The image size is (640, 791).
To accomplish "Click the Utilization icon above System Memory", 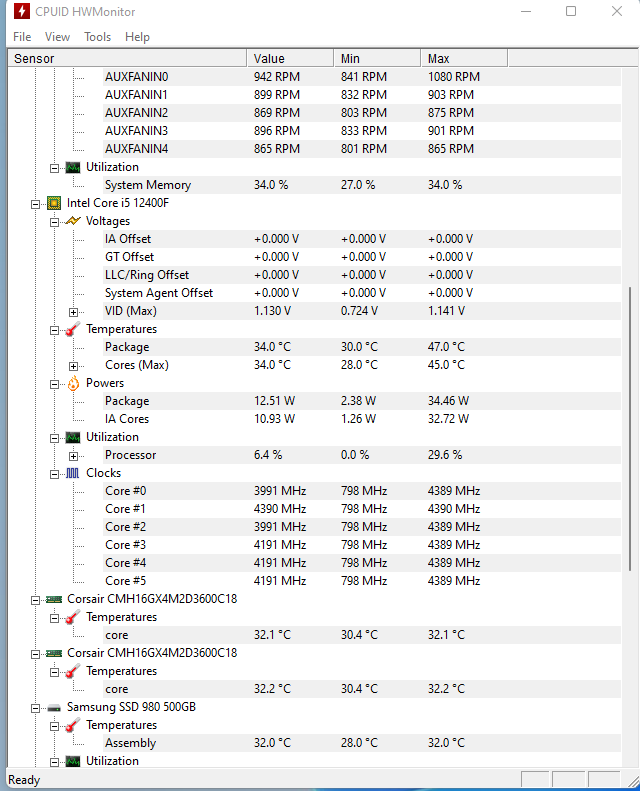I will tap(73, 167).
